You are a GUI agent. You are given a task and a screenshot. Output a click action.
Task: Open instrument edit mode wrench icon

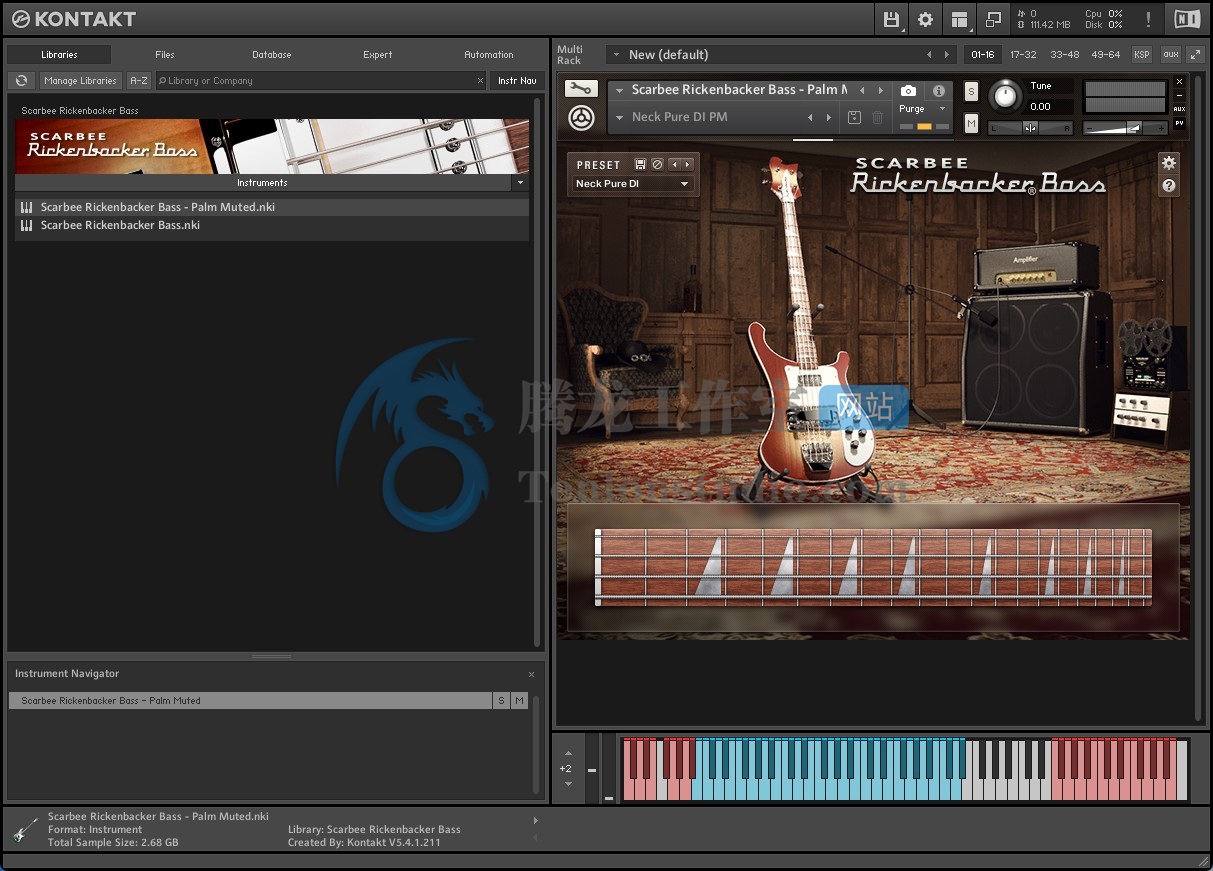(580, 89)
